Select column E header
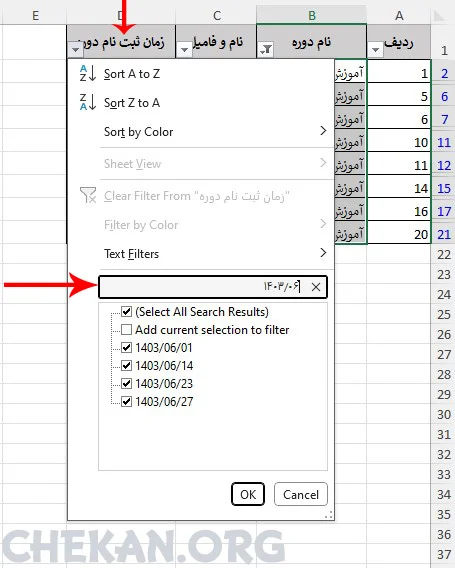The width and height of the screenshot is (455, 568). click(x=35, y=15)
